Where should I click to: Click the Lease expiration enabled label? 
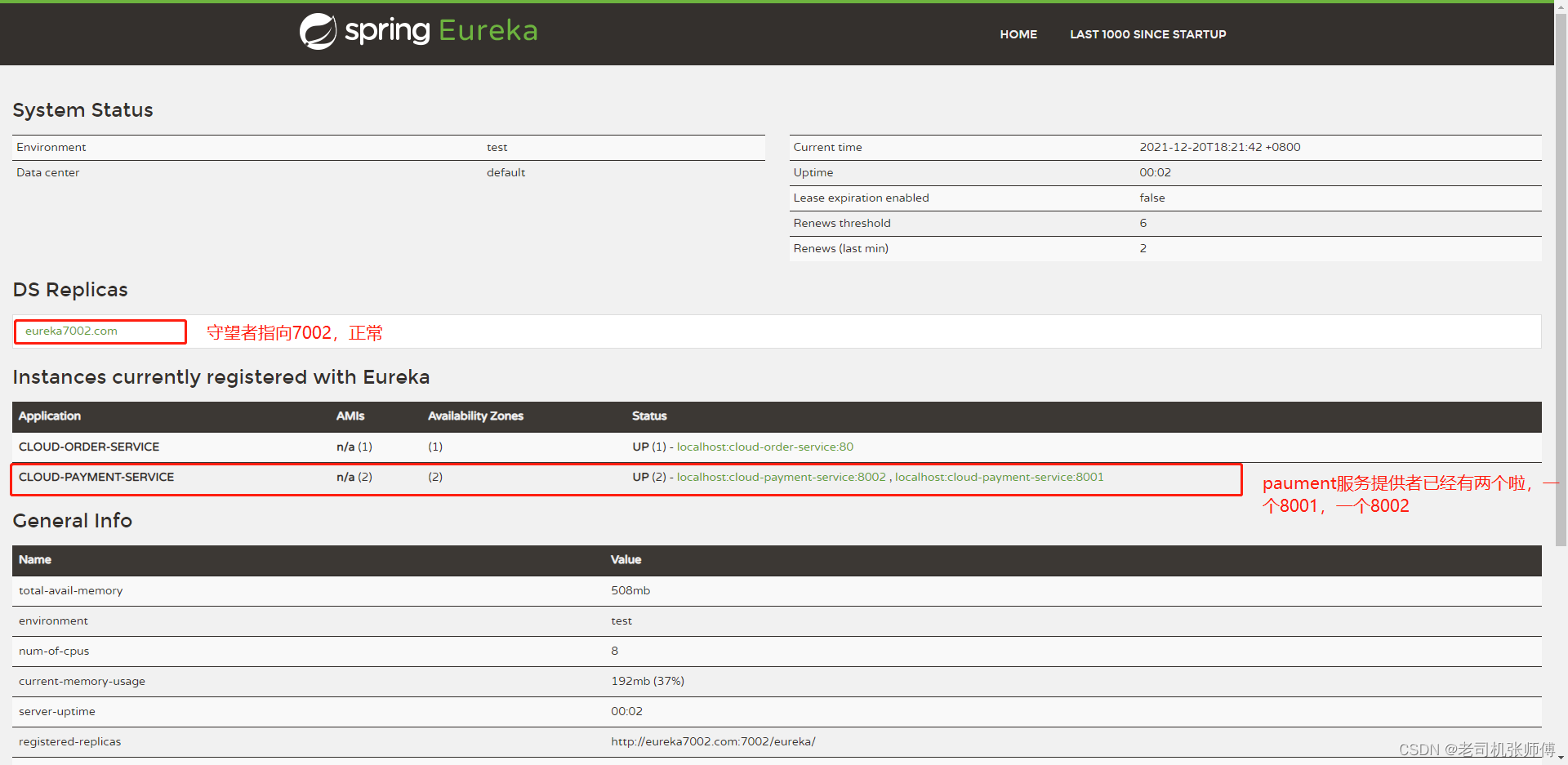861,198
